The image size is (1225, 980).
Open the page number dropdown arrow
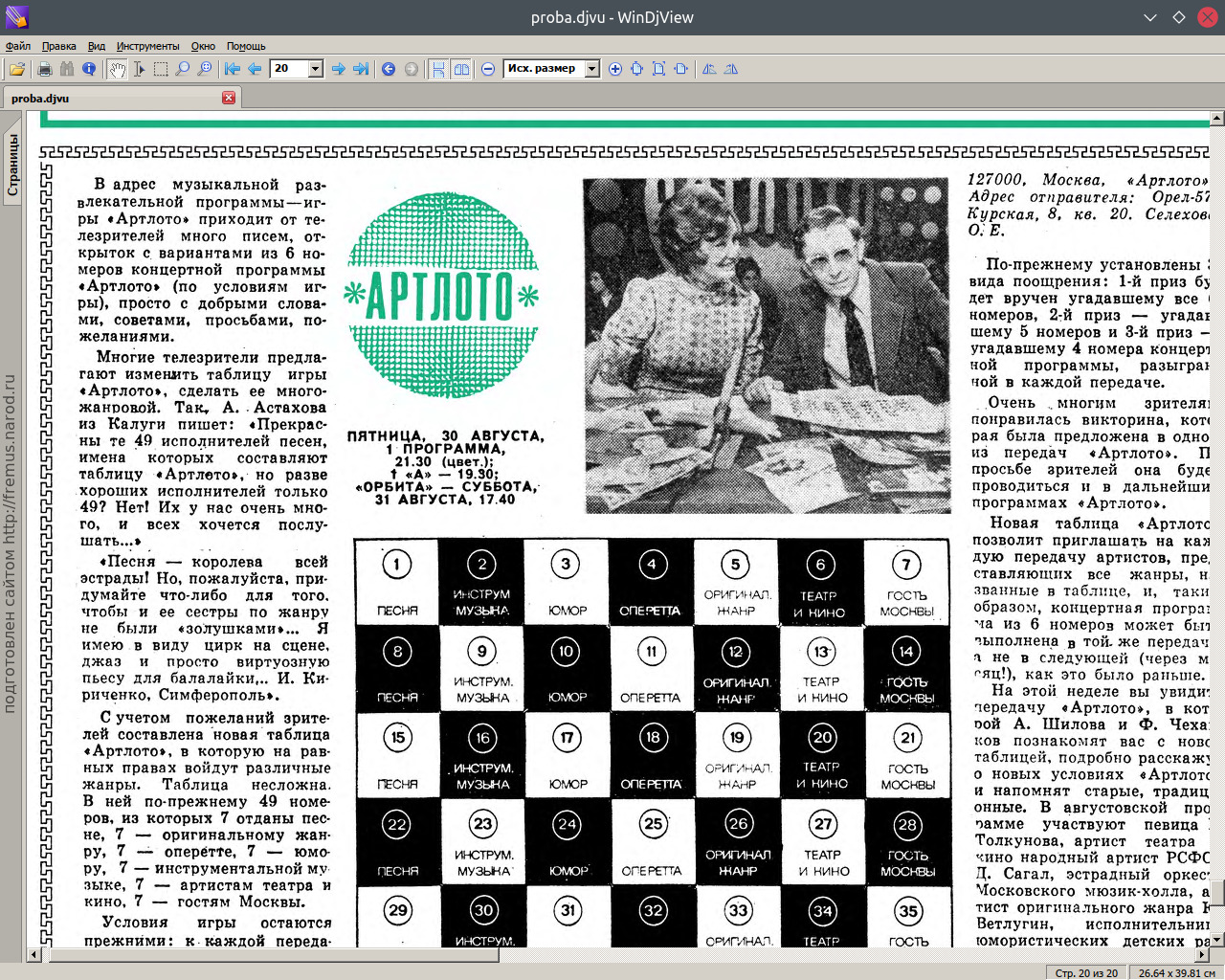point(316,69)
